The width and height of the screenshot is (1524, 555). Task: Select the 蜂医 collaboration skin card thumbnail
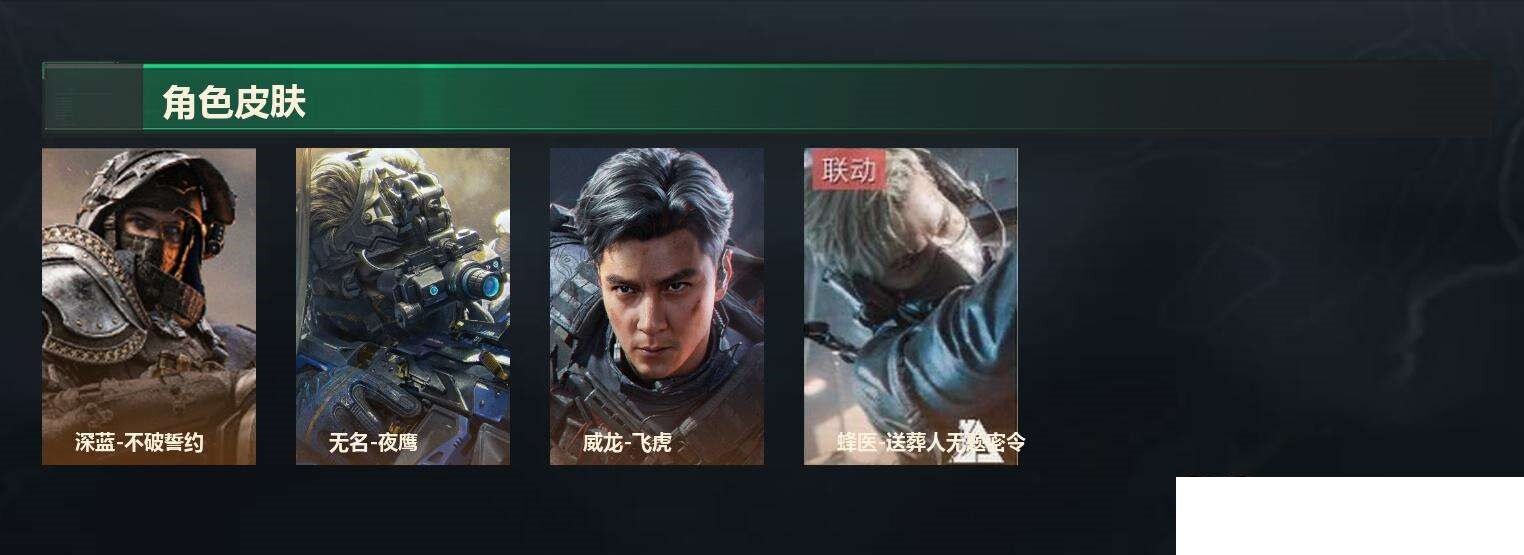coord(911,306)
